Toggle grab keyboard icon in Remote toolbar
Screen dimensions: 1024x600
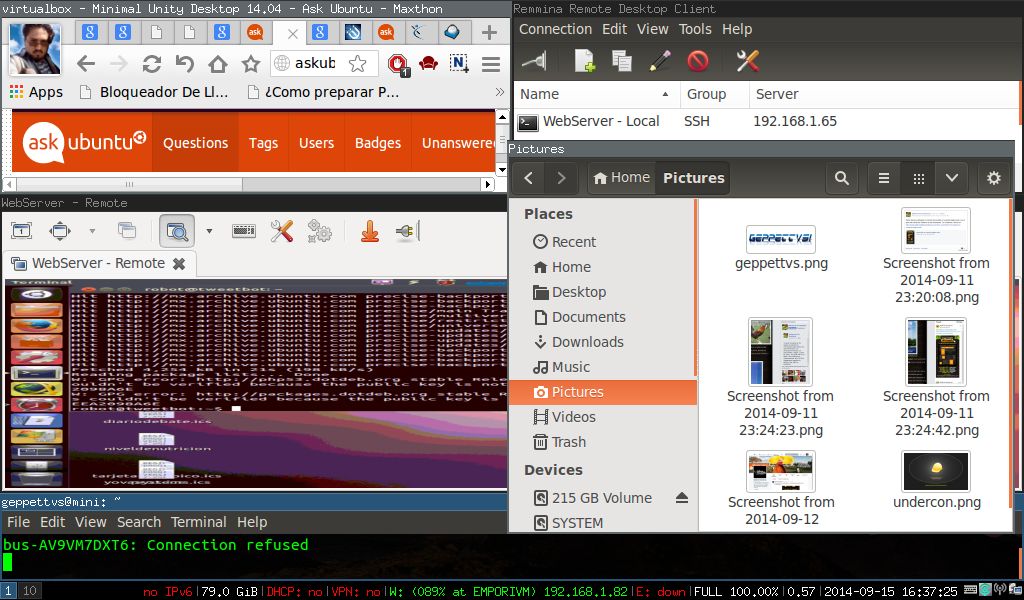point(244,230)
